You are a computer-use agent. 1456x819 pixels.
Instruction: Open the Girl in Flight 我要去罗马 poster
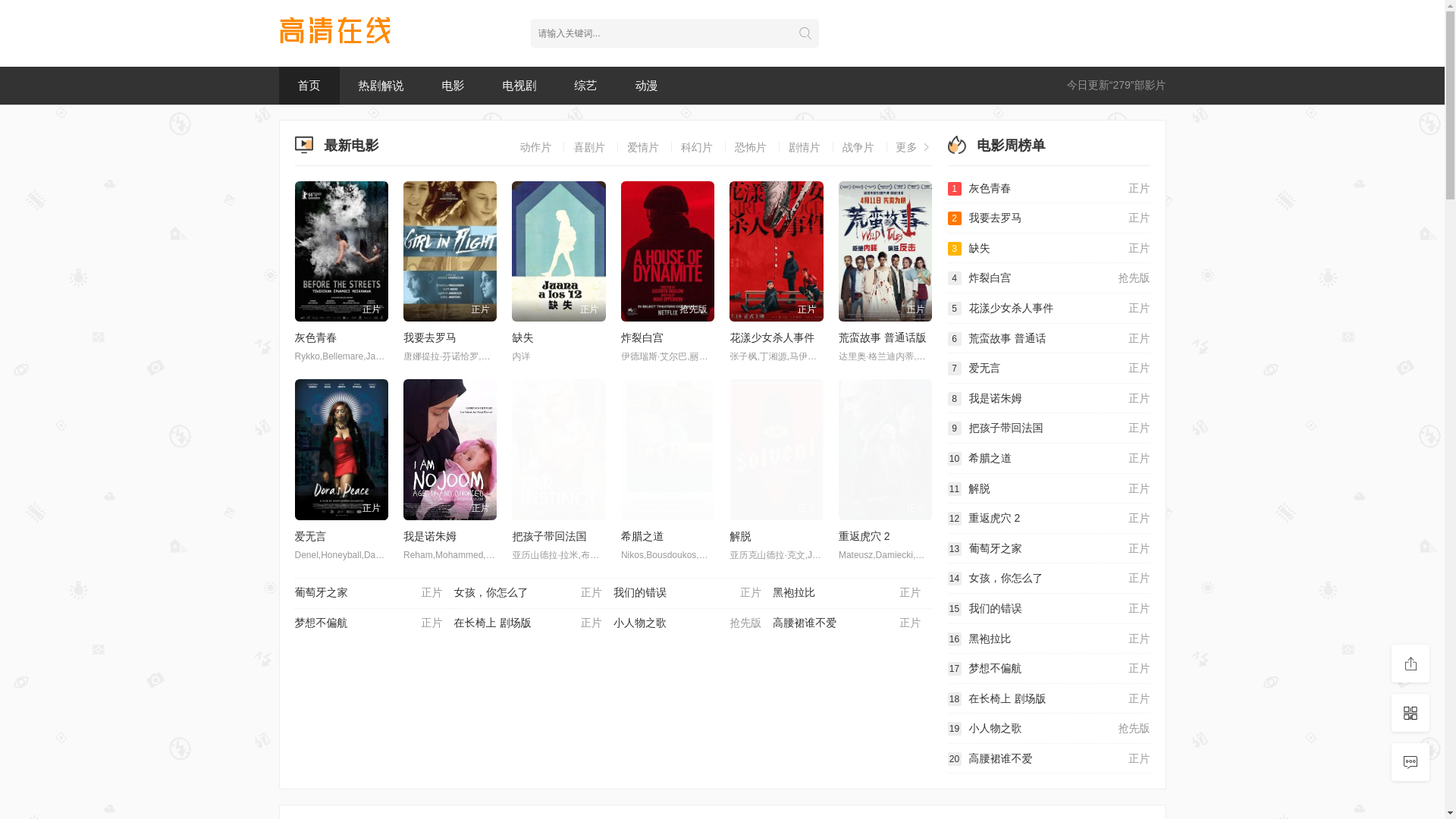coord(450,251)
